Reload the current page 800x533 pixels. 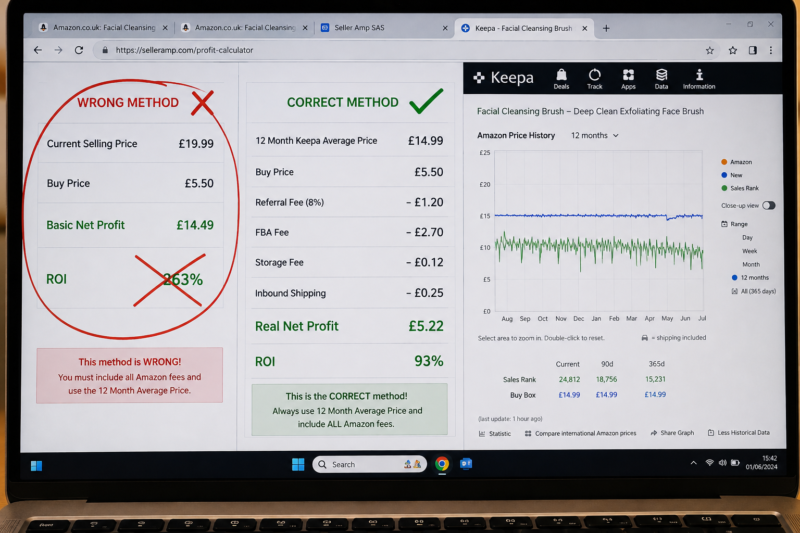[79, 50]
